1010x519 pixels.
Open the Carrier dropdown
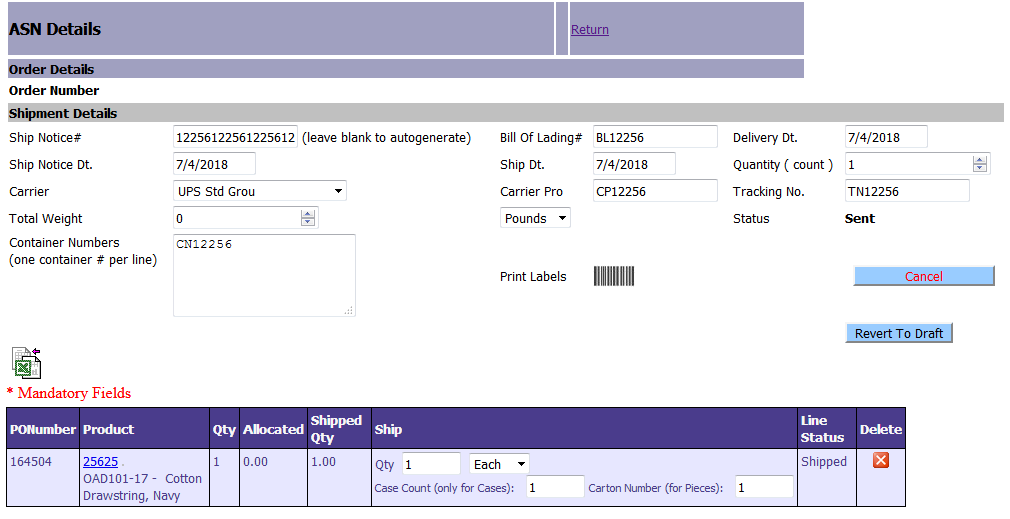pyautogui.click(x=260, y=191)
